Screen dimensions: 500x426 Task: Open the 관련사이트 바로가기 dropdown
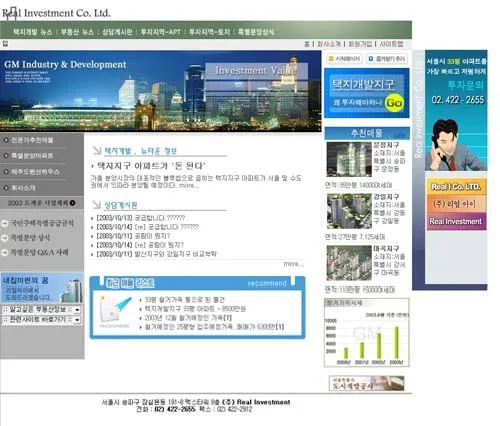click(41, 320)
